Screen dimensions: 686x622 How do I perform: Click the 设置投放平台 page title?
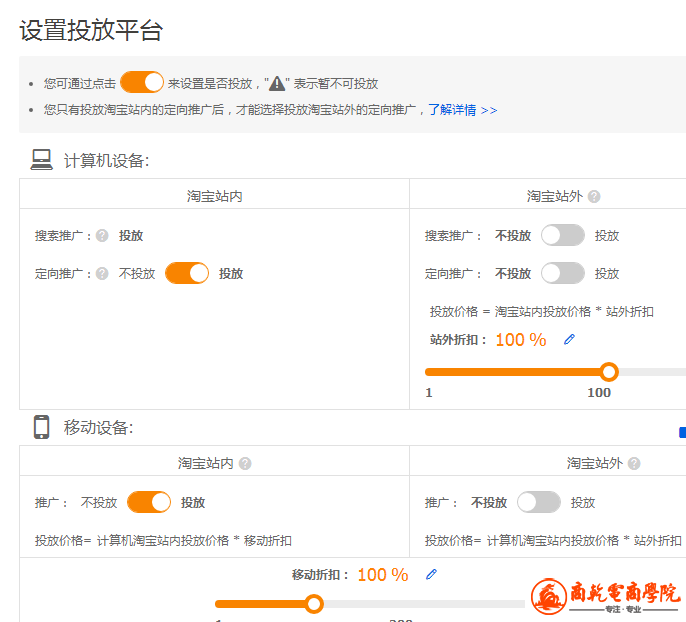click(91, 30)
